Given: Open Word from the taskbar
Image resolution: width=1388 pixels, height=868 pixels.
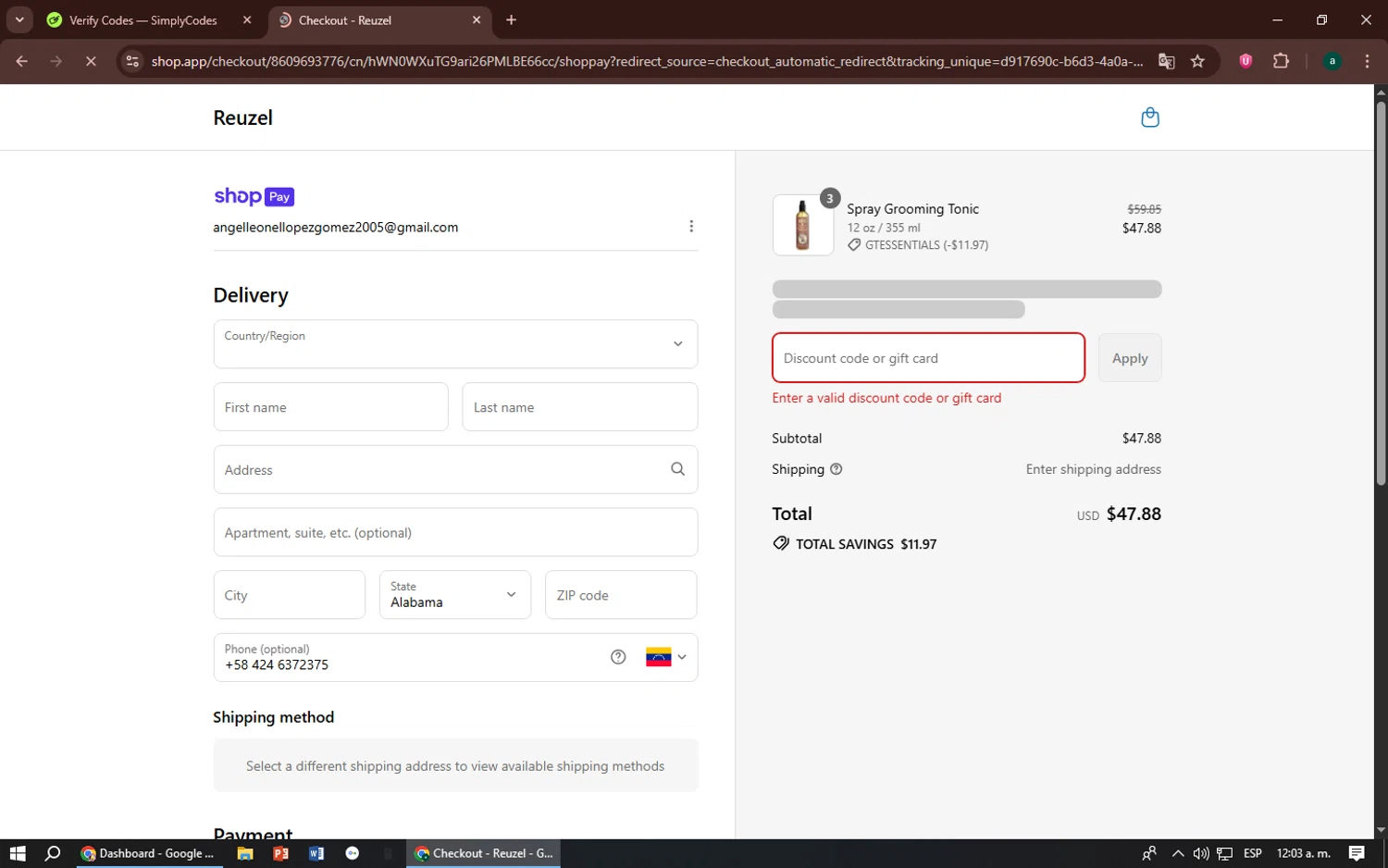Looking at the screenshot, I should 316,853.
